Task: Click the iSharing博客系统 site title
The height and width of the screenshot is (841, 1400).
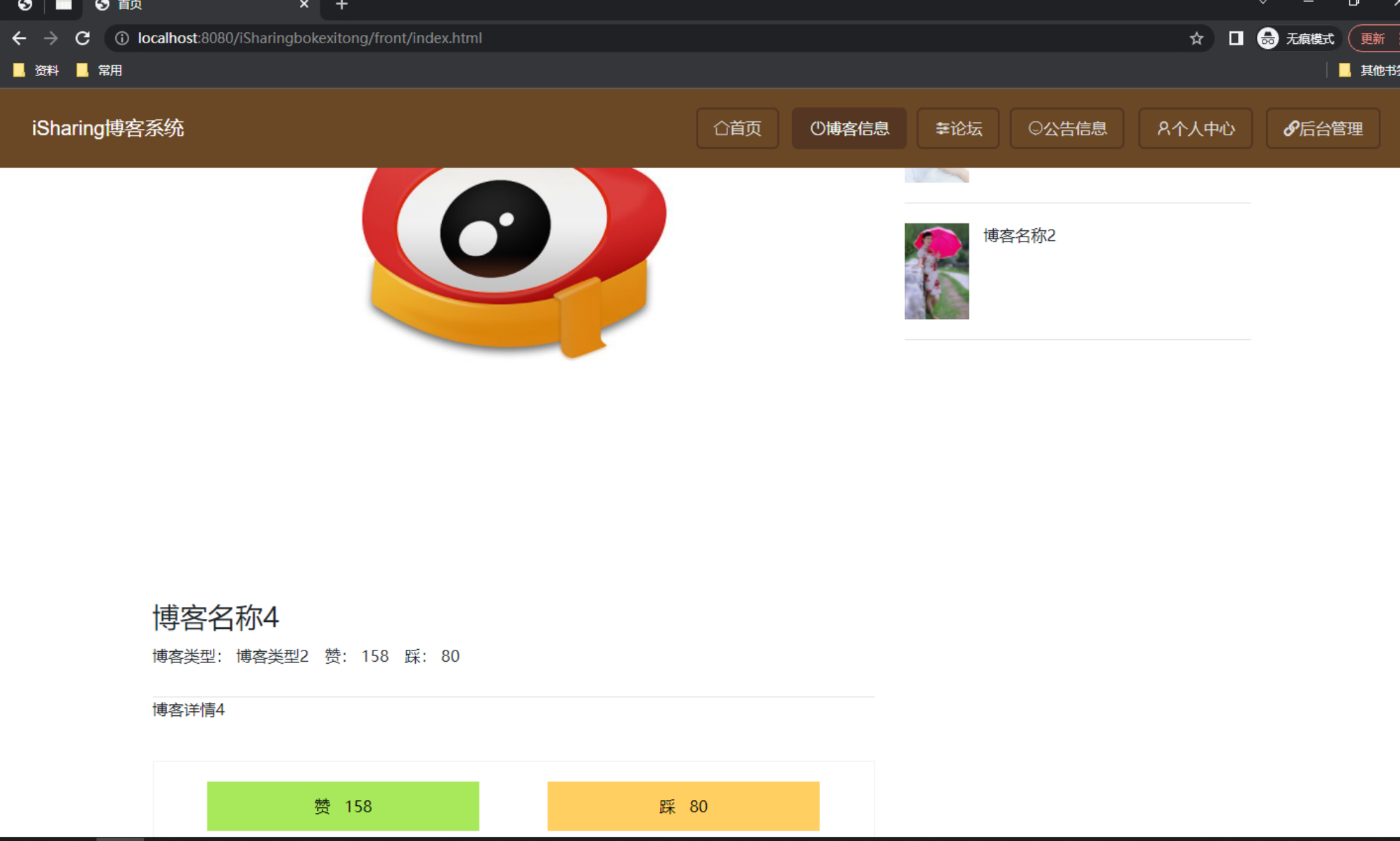Action: [108, 128]
